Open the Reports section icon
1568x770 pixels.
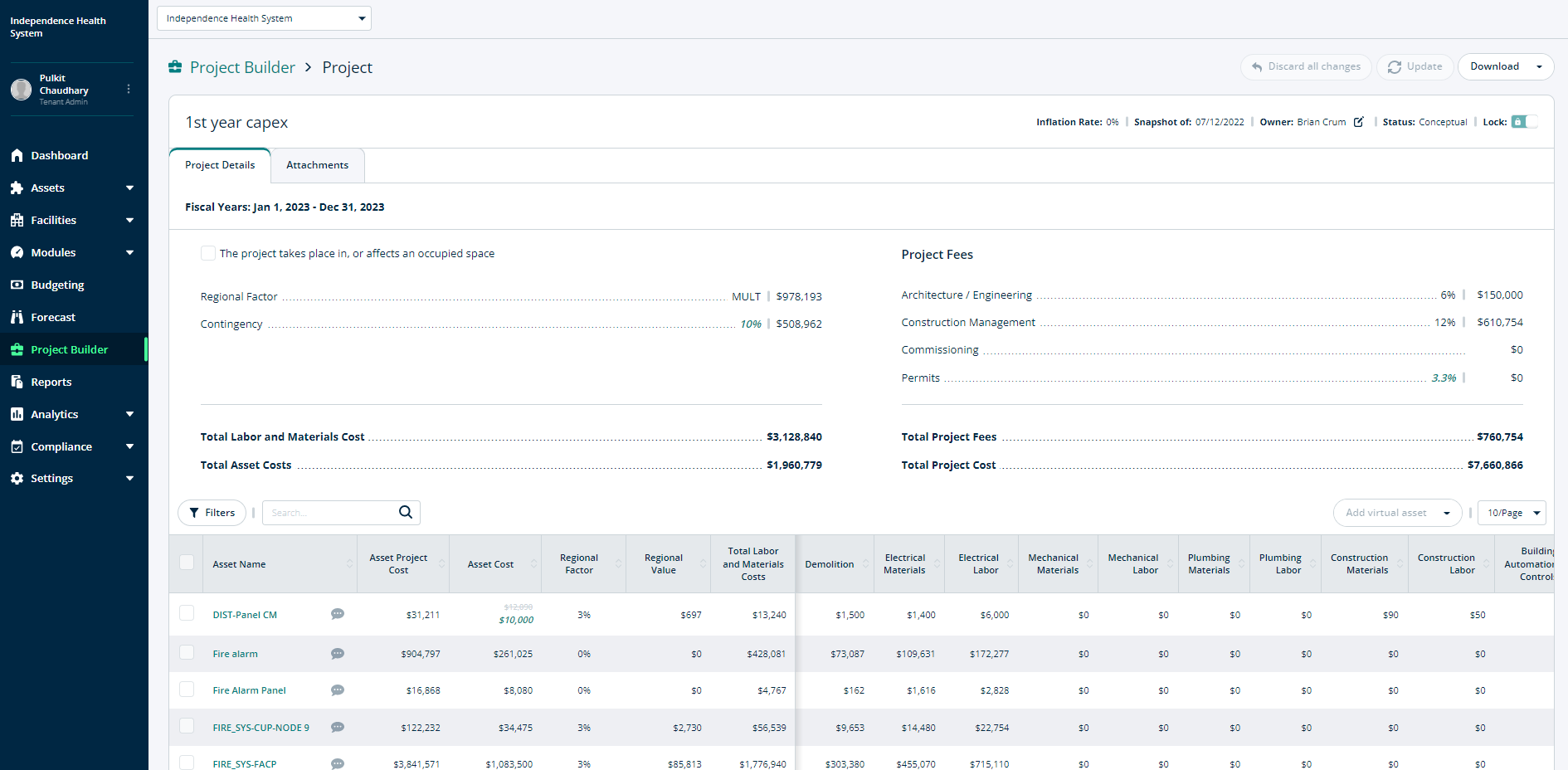(x=17, y=381)
